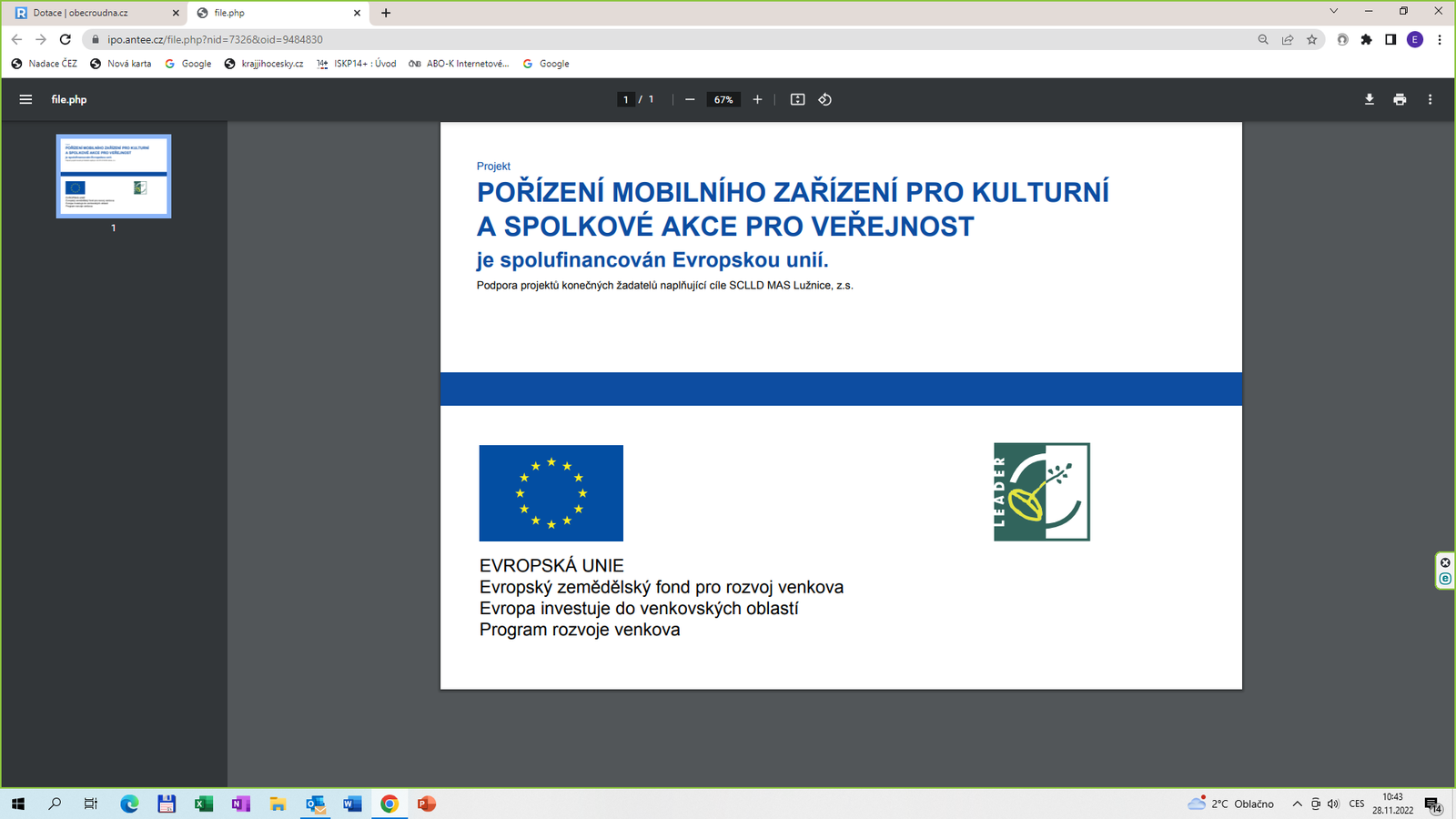Close the Dotace | obecroudna.cz tab
Screen dimensions: 1456x819
tap(176, 13)
